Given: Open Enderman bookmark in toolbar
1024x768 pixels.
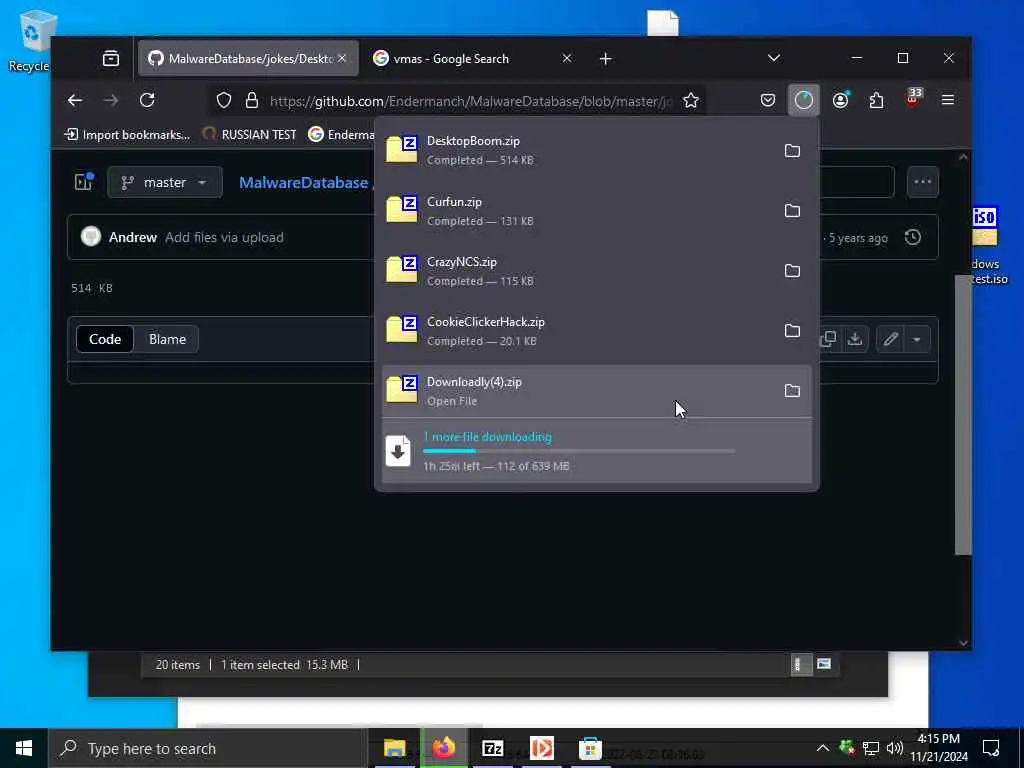Looking at the screenshot, I should pyautogui.click(x=342, y=135).
